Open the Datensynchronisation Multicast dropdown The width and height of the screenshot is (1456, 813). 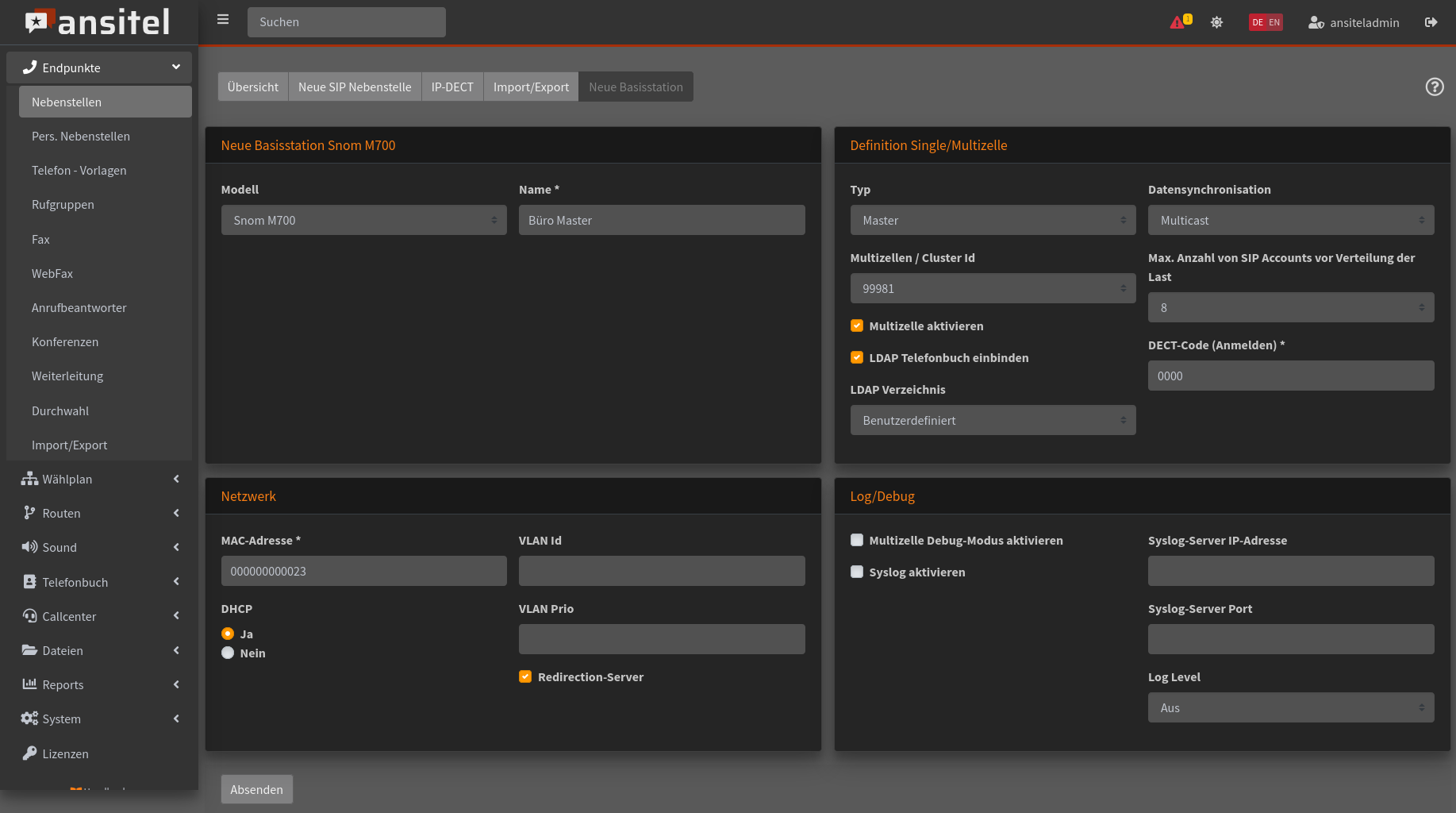click(1290, 221)
